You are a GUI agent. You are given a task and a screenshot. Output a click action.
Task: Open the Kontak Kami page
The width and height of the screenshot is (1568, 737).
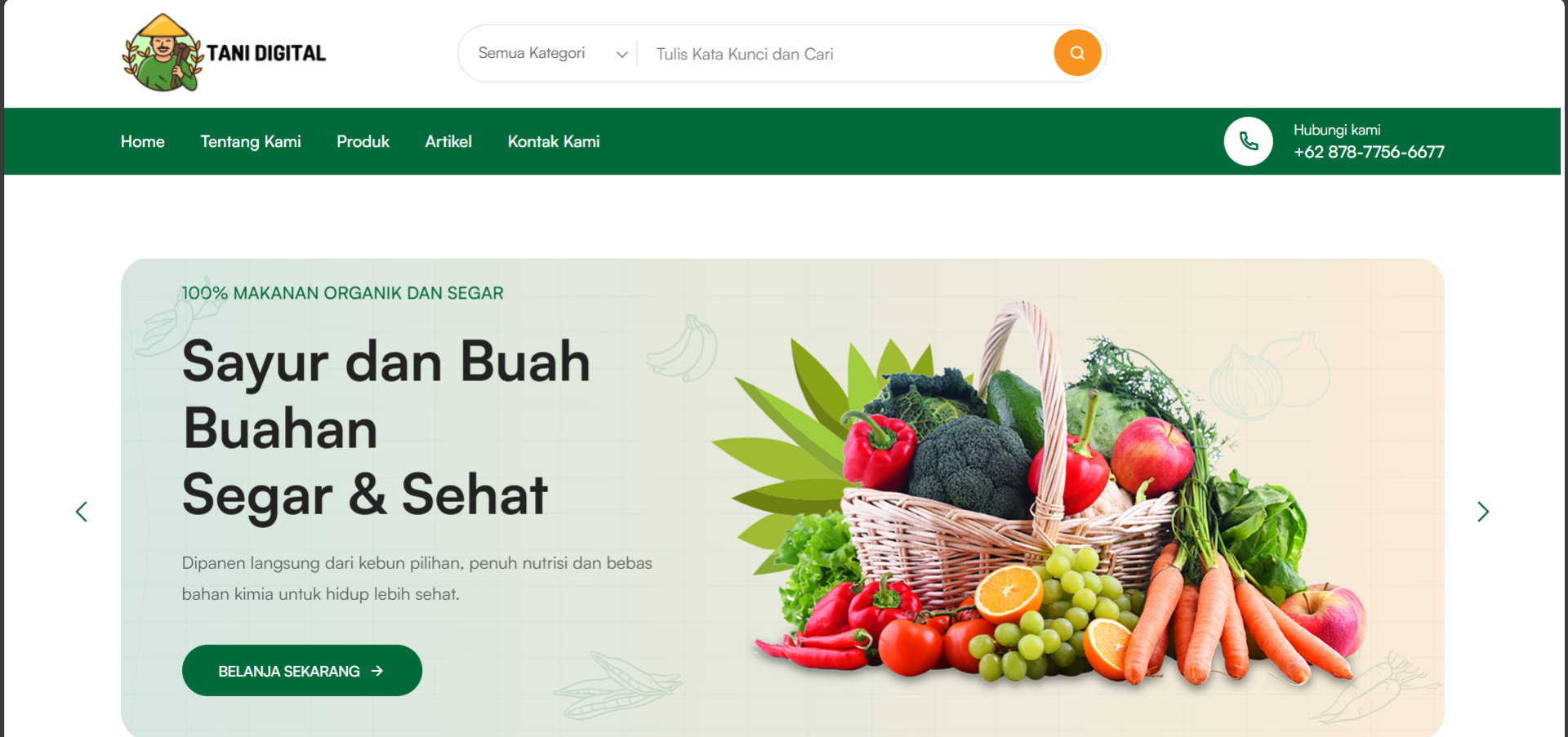(554, 141)
